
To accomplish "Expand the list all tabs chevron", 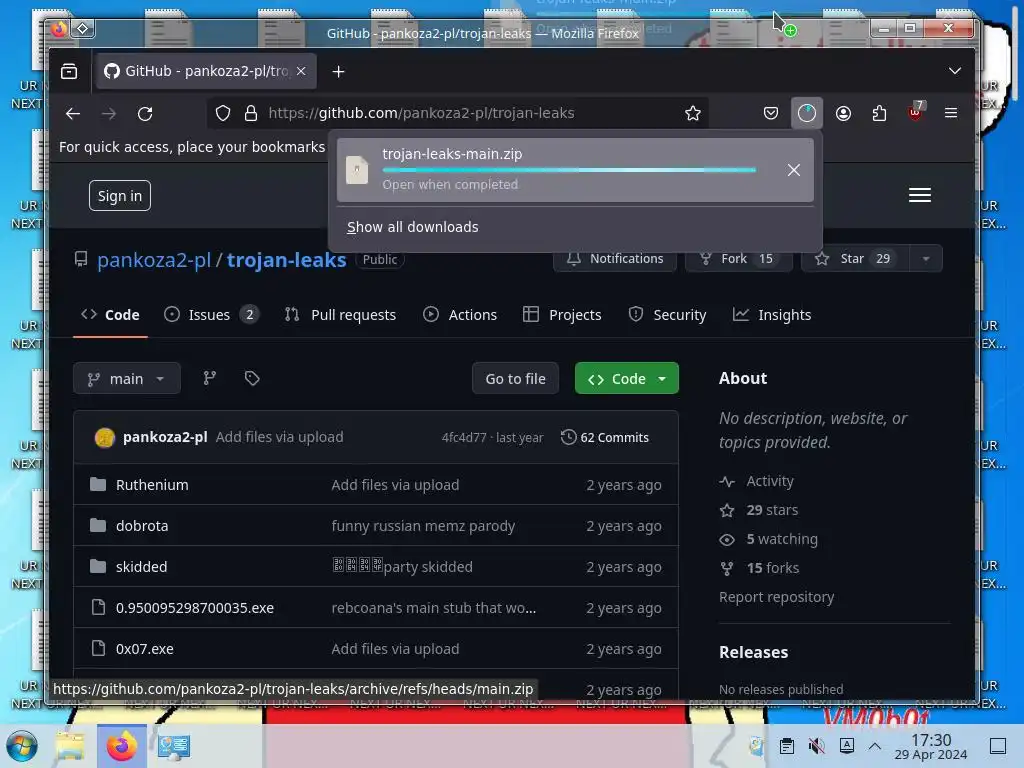I will [x=955, y=71].
